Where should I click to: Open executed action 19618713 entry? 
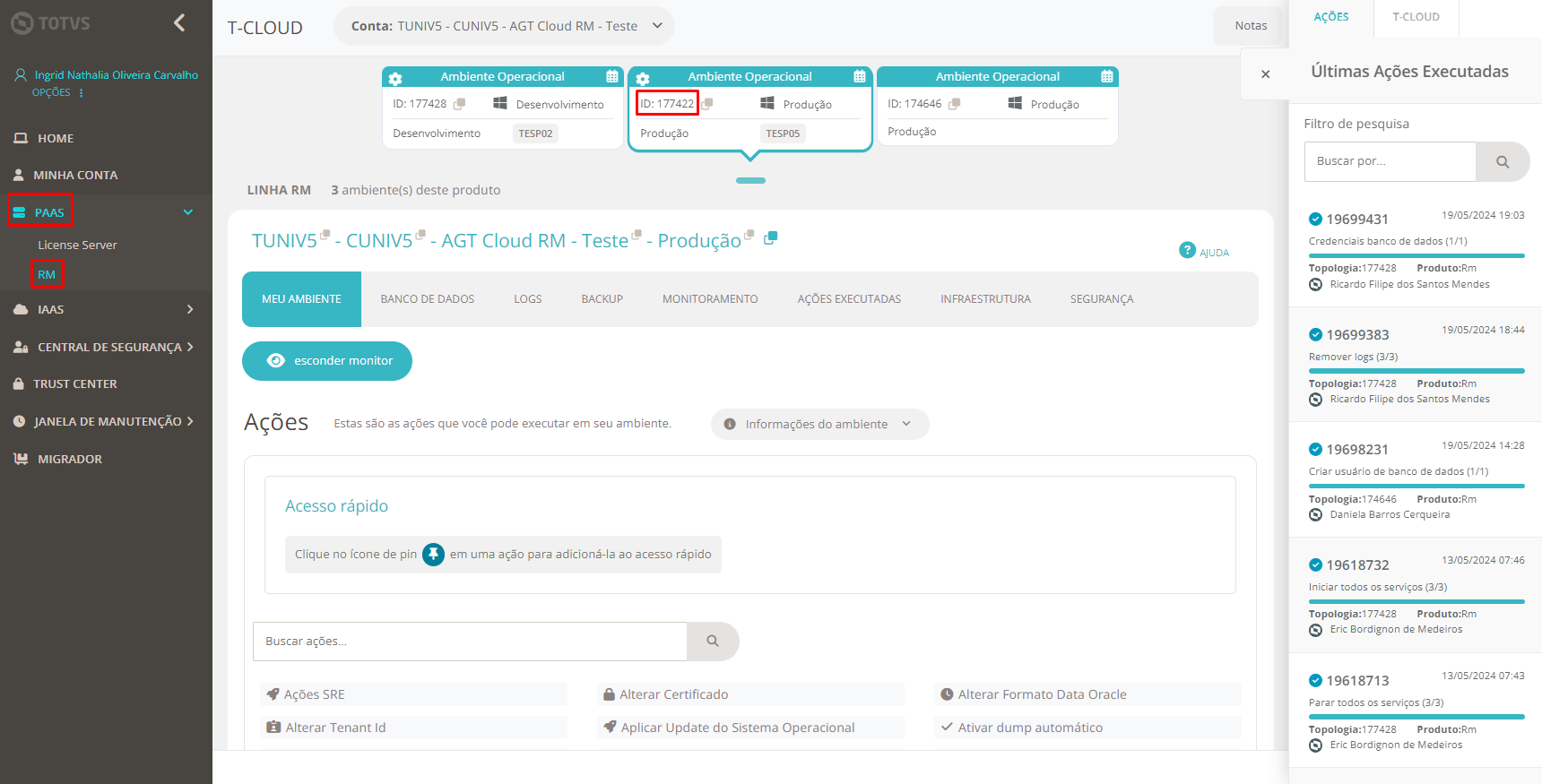tap(1416, 711)
